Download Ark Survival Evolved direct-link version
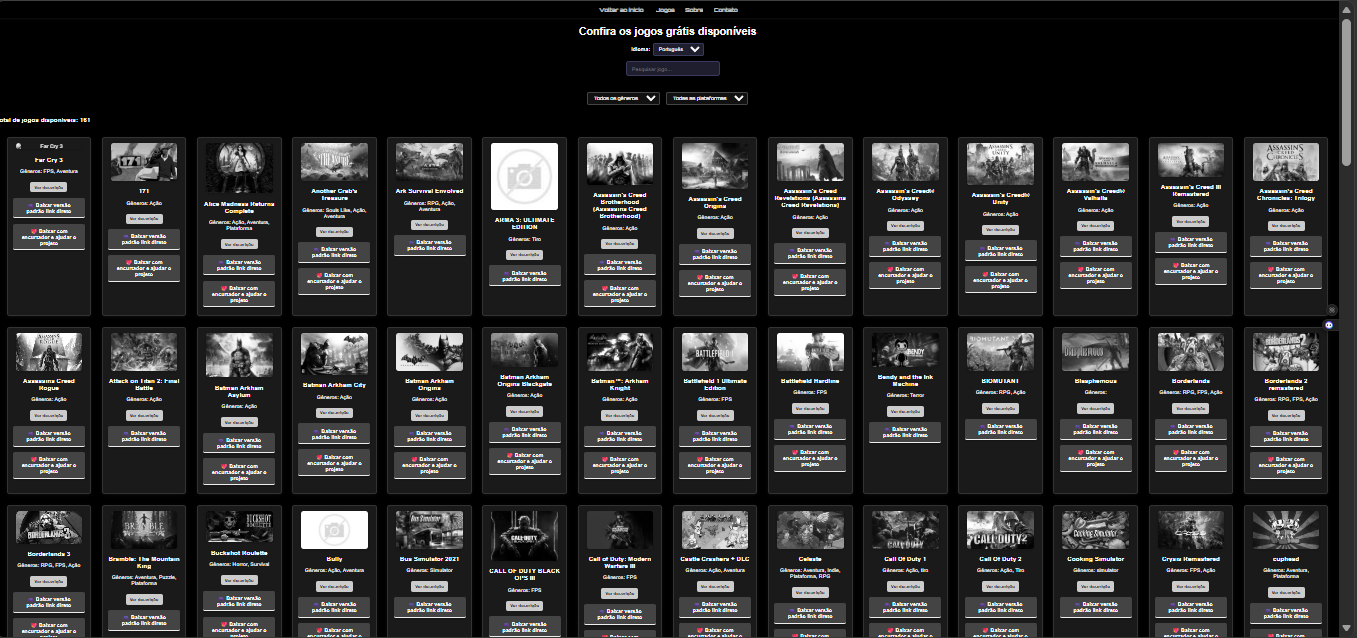The image size is (1357, 638). (x=430, y=247)
